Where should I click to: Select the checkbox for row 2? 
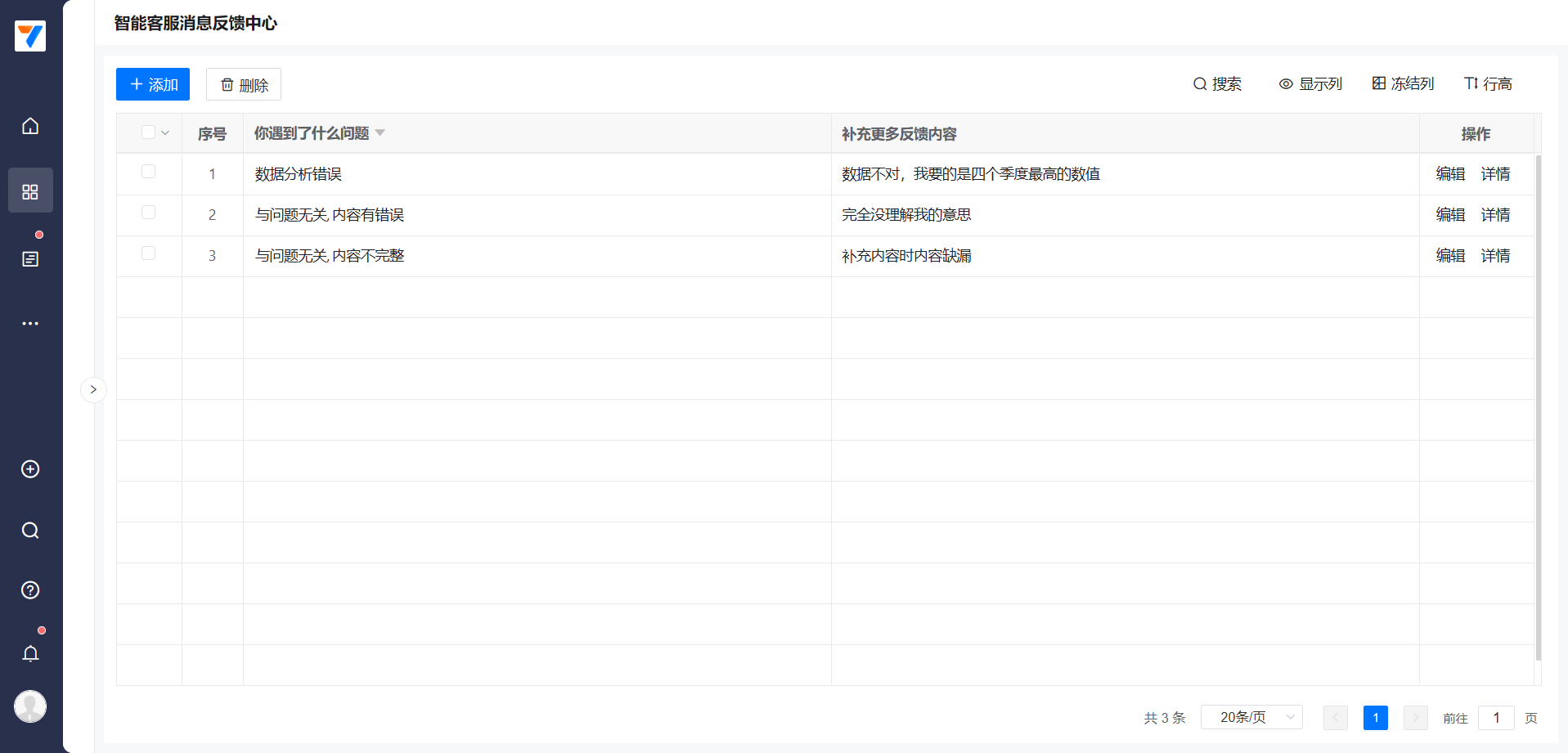(x=148, y=213)
